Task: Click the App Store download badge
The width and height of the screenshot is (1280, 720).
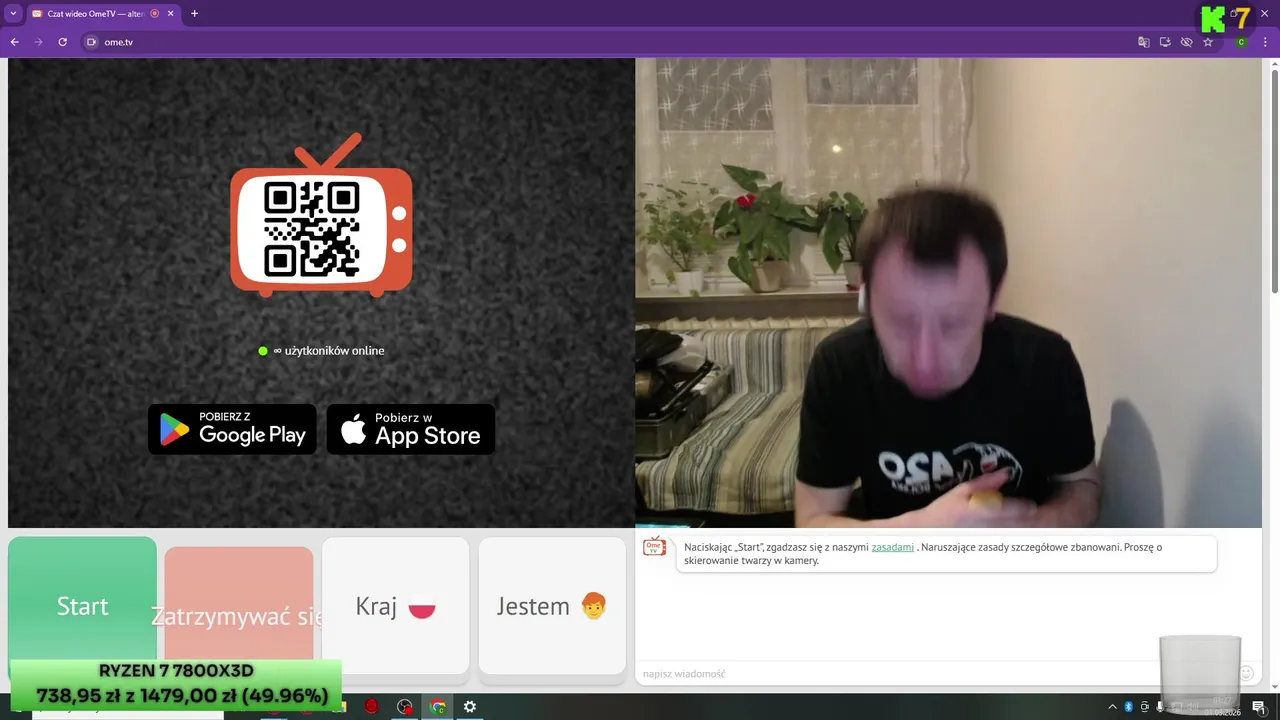Action: click(x=411, y=429)
